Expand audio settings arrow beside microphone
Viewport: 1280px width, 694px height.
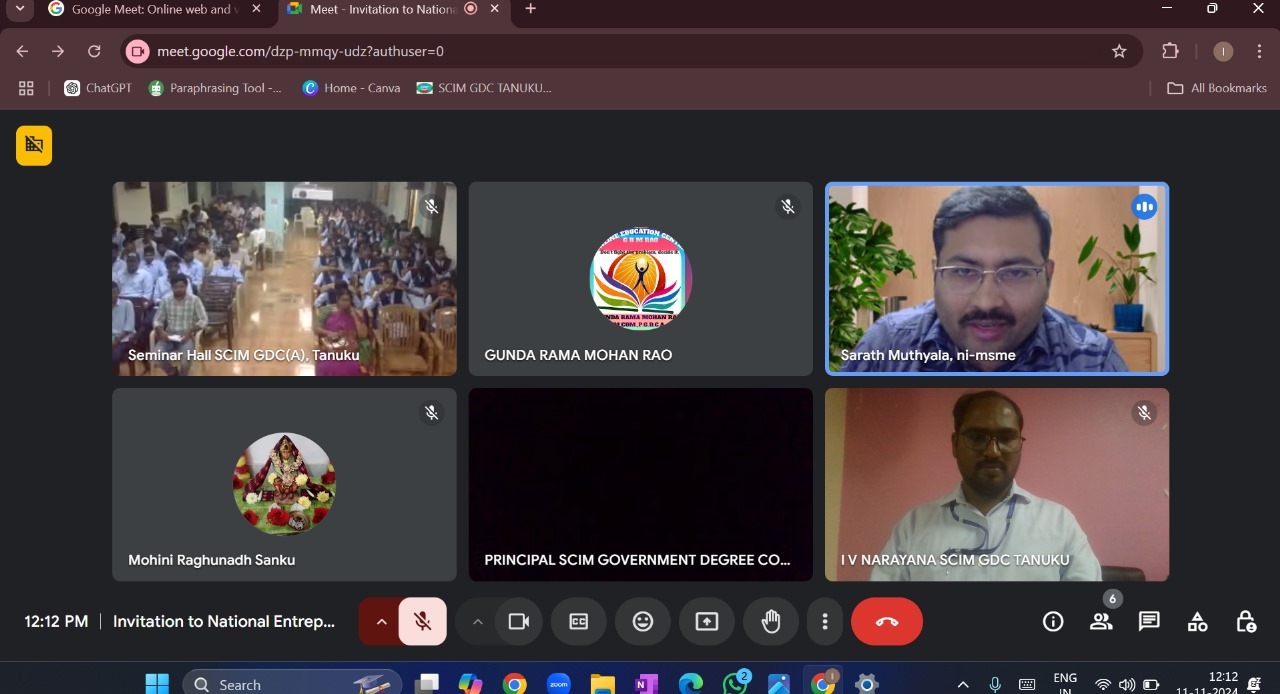coord(381,622)
